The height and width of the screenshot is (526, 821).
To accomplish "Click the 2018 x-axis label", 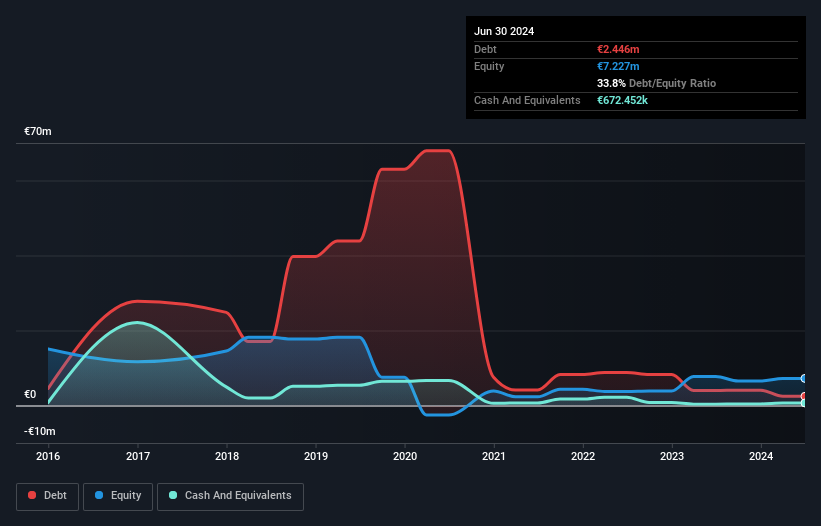I will pyautogui.click(x=227, y=456).
